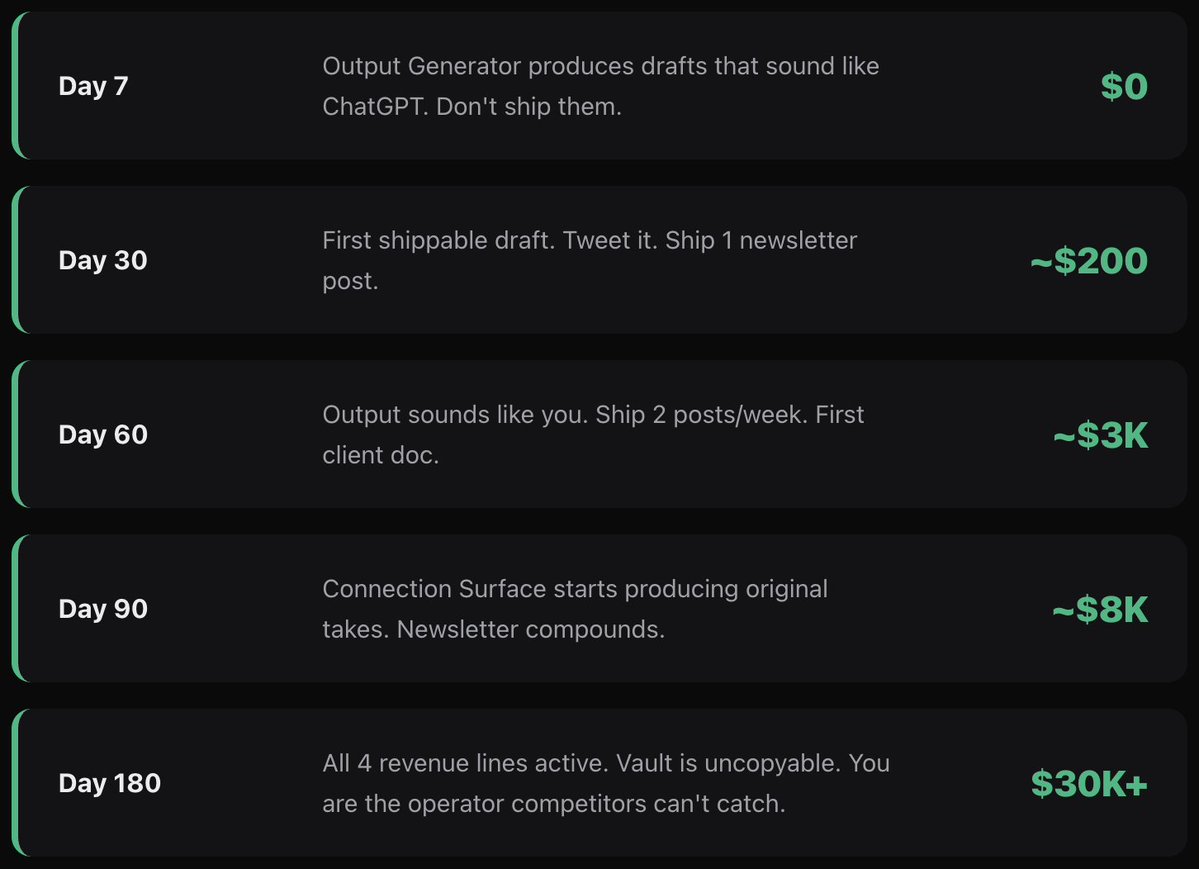
Task: Click the green accent bar on Day 60 card
Action: 17,434
